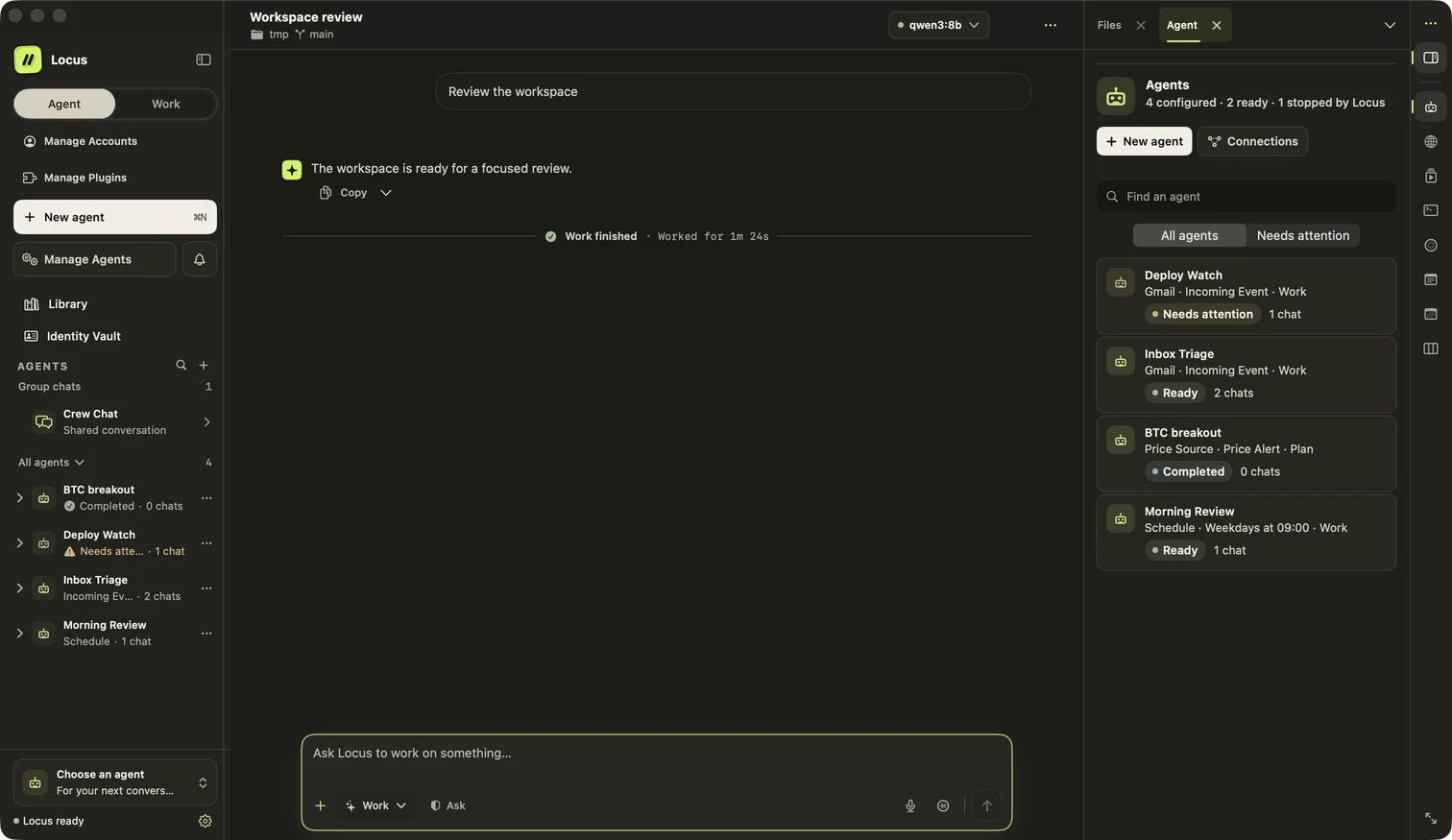Open the columns layout icon in right rail
Viewport: 1452px width, 840px height.
(x=1431, y=348)
